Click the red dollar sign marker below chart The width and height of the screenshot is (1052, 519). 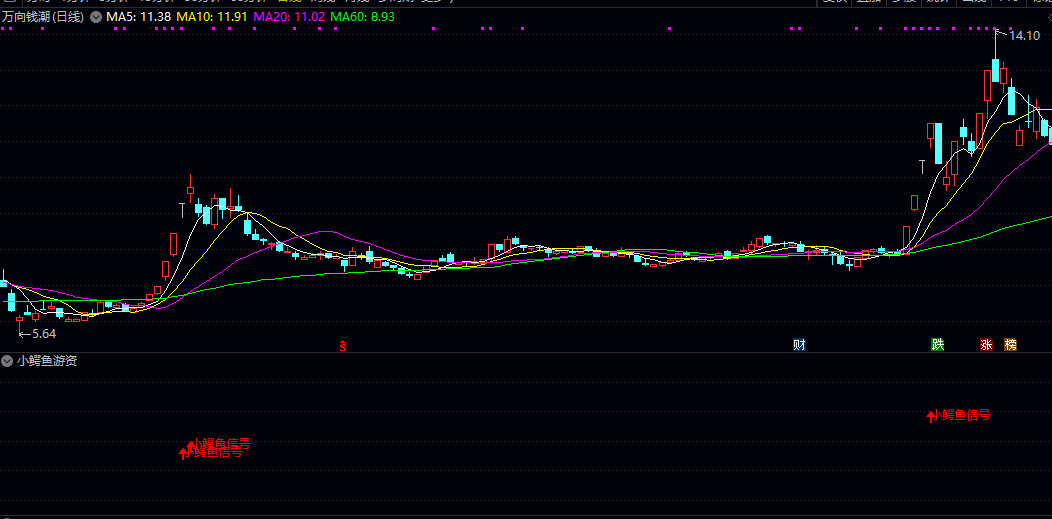(x=344, y=346)
